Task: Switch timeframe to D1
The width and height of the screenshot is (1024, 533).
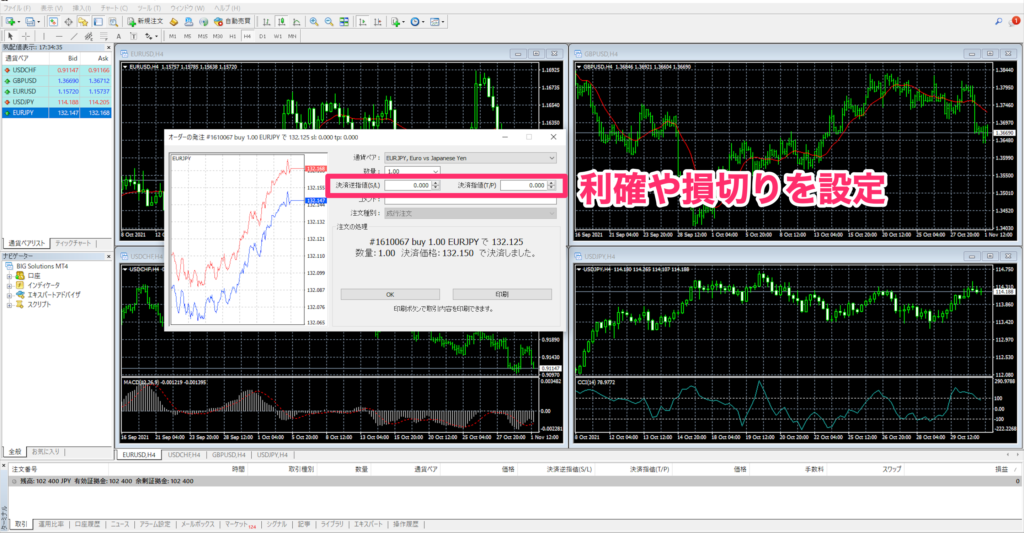Action: point(263,37)
